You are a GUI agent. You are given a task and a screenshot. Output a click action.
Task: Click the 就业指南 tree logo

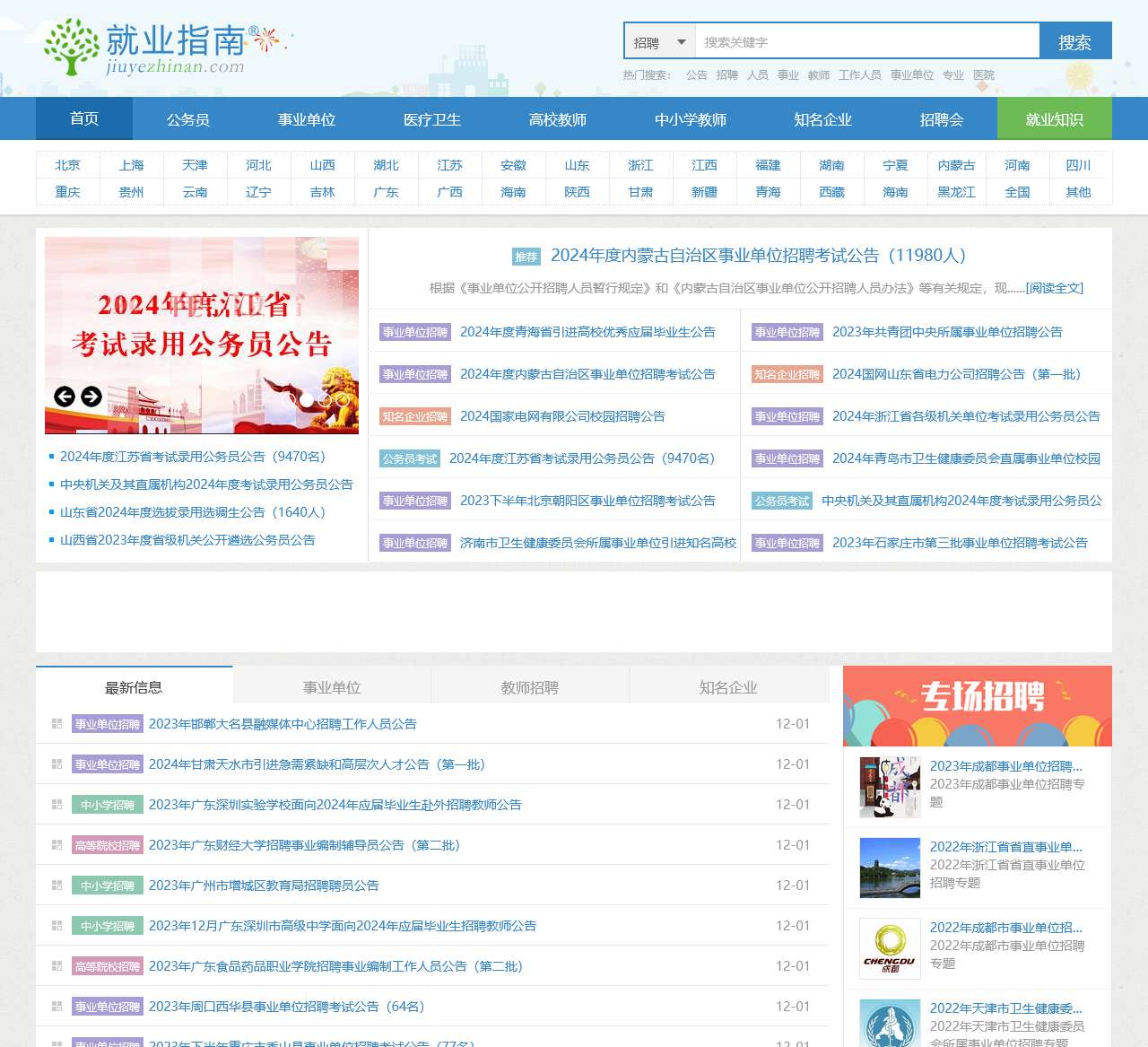pos(71,47)
